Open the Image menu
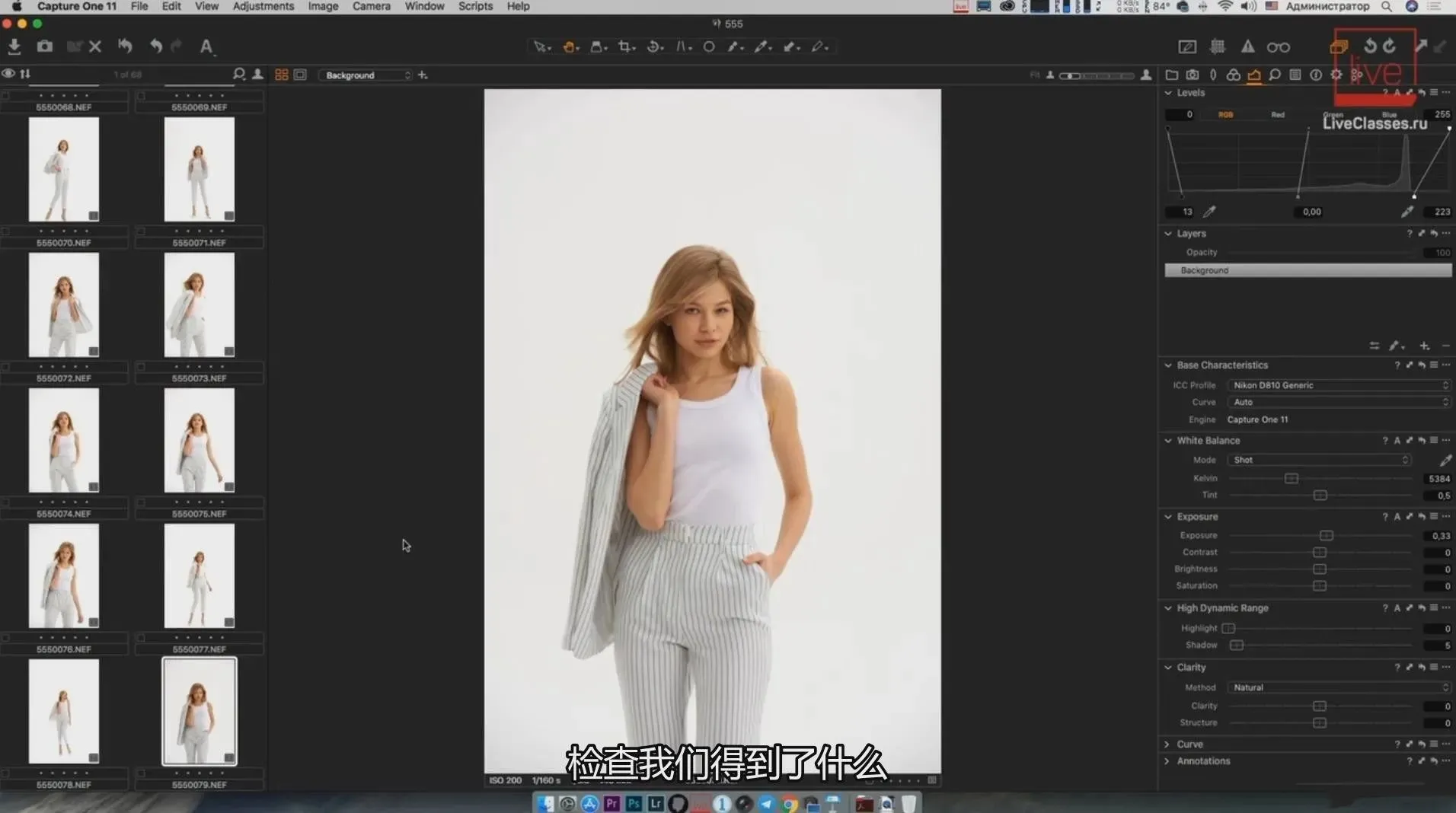1456x813 pixels. pos(323,6)
